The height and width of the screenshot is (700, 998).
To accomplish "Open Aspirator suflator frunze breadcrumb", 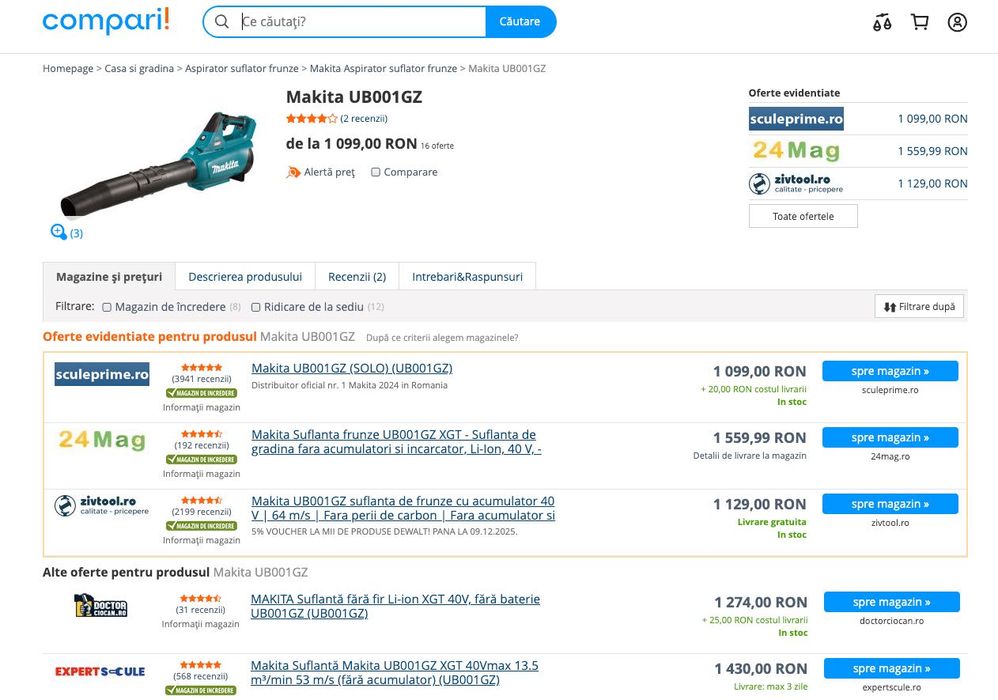I will (242, 68).
